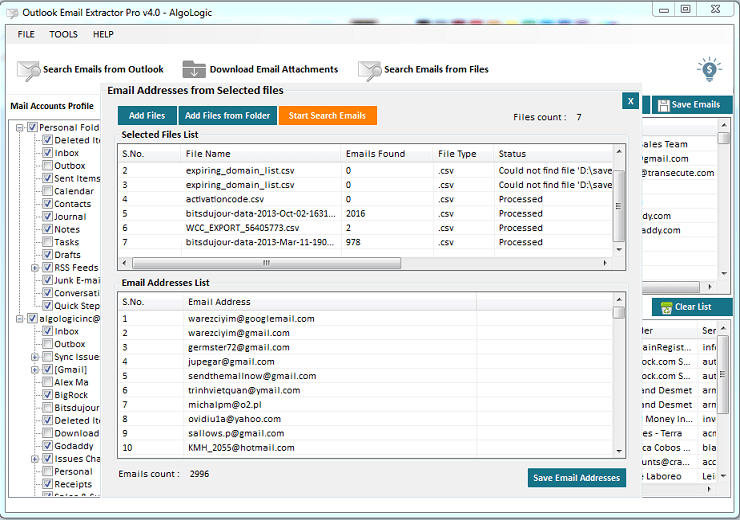Click Selected Files list scroll-down arrow

619,250
